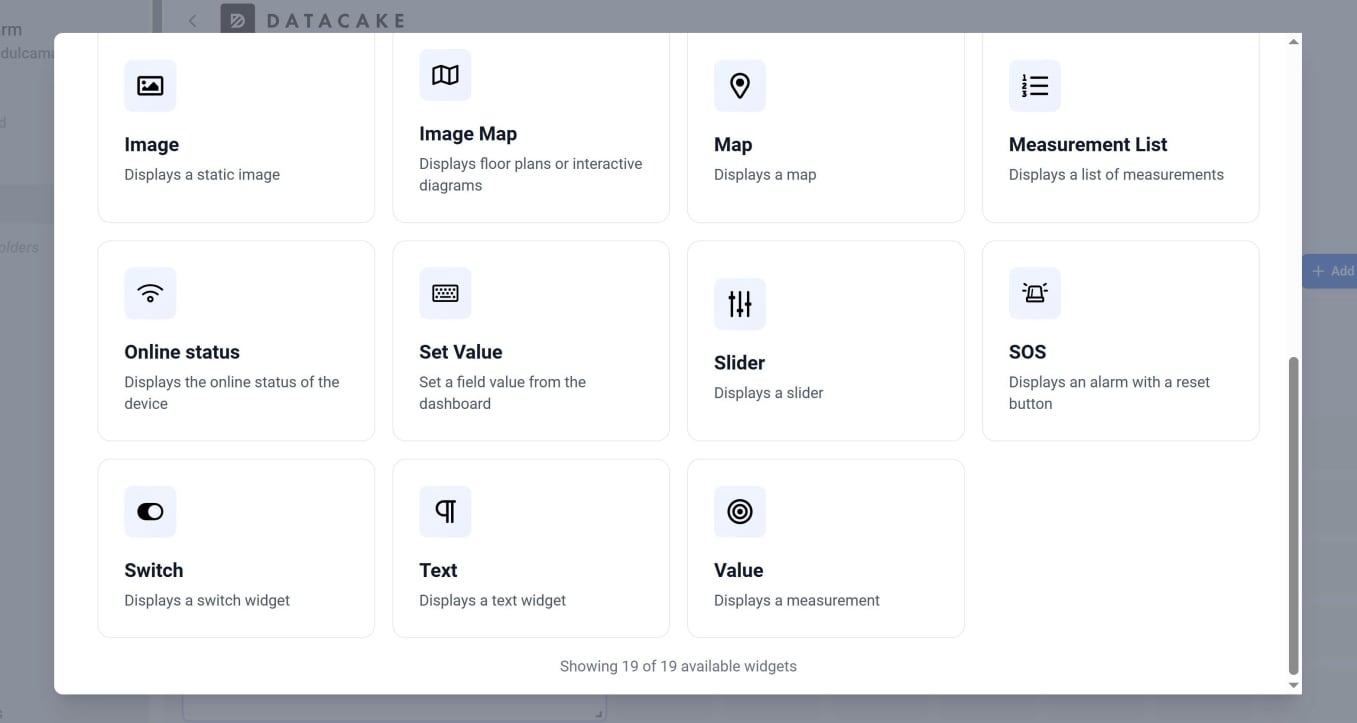The image size is (1357, 723).
Task: Select the Image widget icon
Action: (150, 85)
